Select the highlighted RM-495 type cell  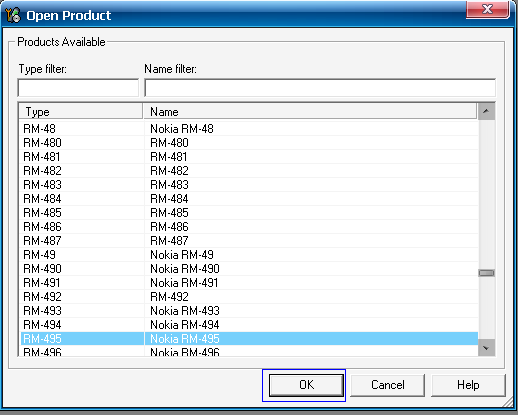click(x=82, y=339)
